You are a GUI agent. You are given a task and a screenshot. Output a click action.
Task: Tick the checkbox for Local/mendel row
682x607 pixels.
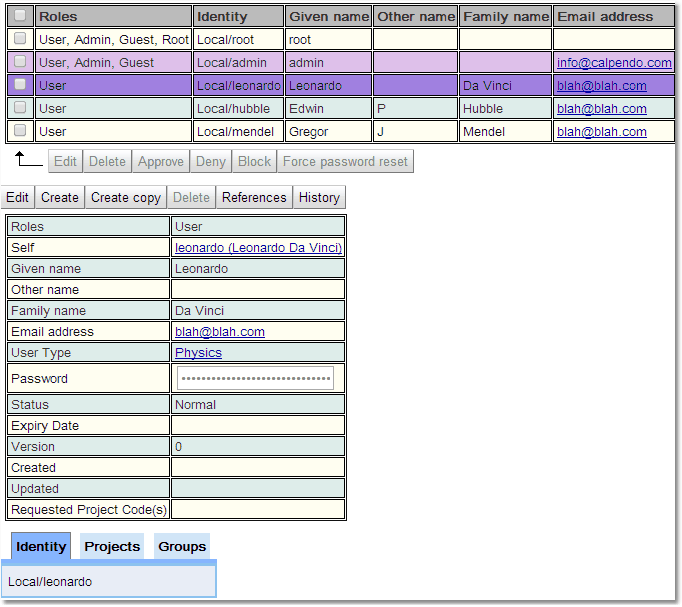[20, 131]
